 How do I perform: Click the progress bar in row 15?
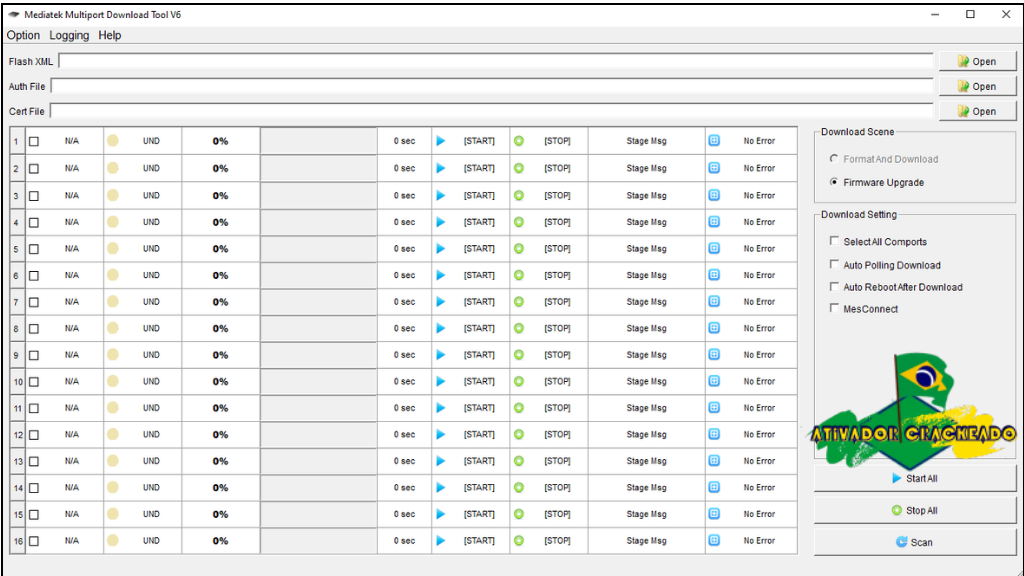tap(319, 515)
